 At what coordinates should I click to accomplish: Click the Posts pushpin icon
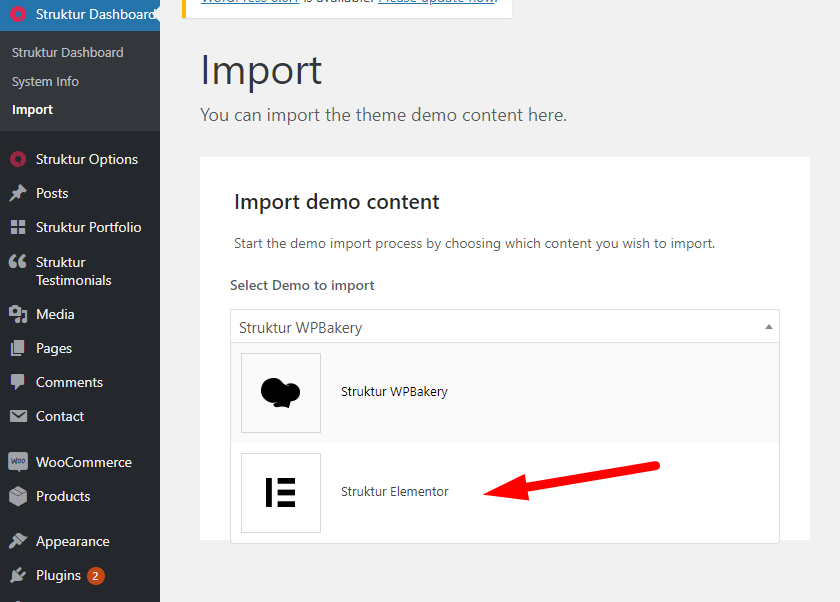coord(18,193)
